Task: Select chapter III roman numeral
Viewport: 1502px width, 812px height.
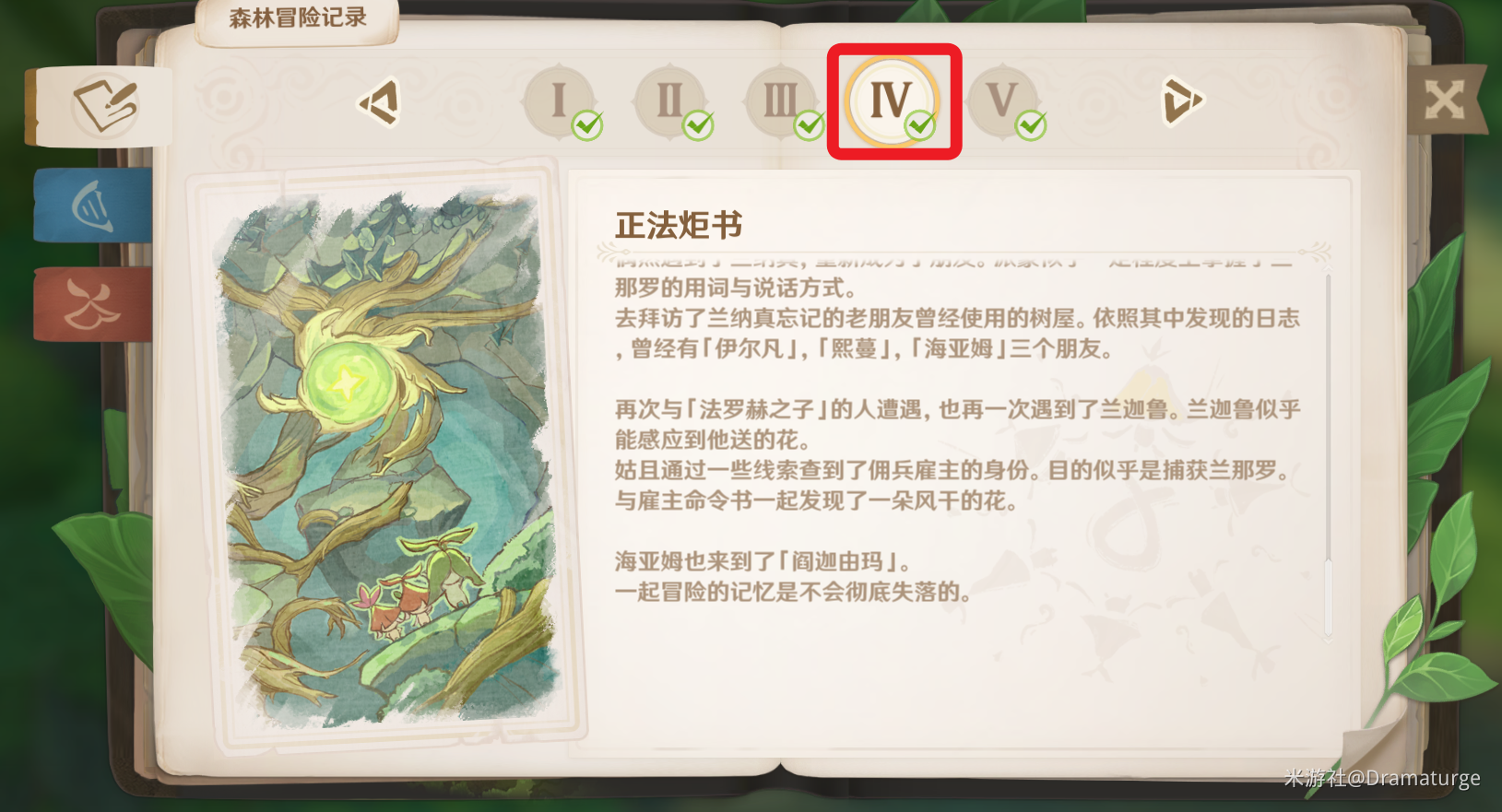Action: click(x=781, y=100)
